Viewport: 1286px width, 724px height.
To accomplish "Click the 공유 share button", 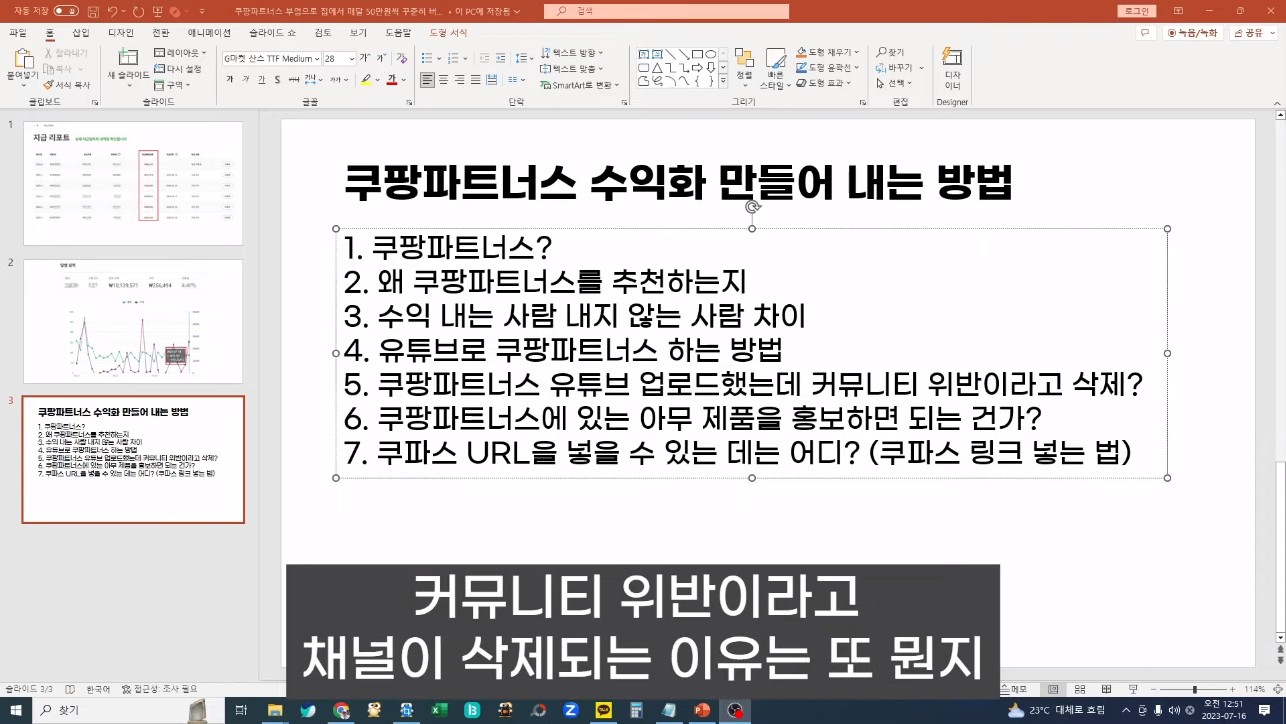I will pos(1253,33).
